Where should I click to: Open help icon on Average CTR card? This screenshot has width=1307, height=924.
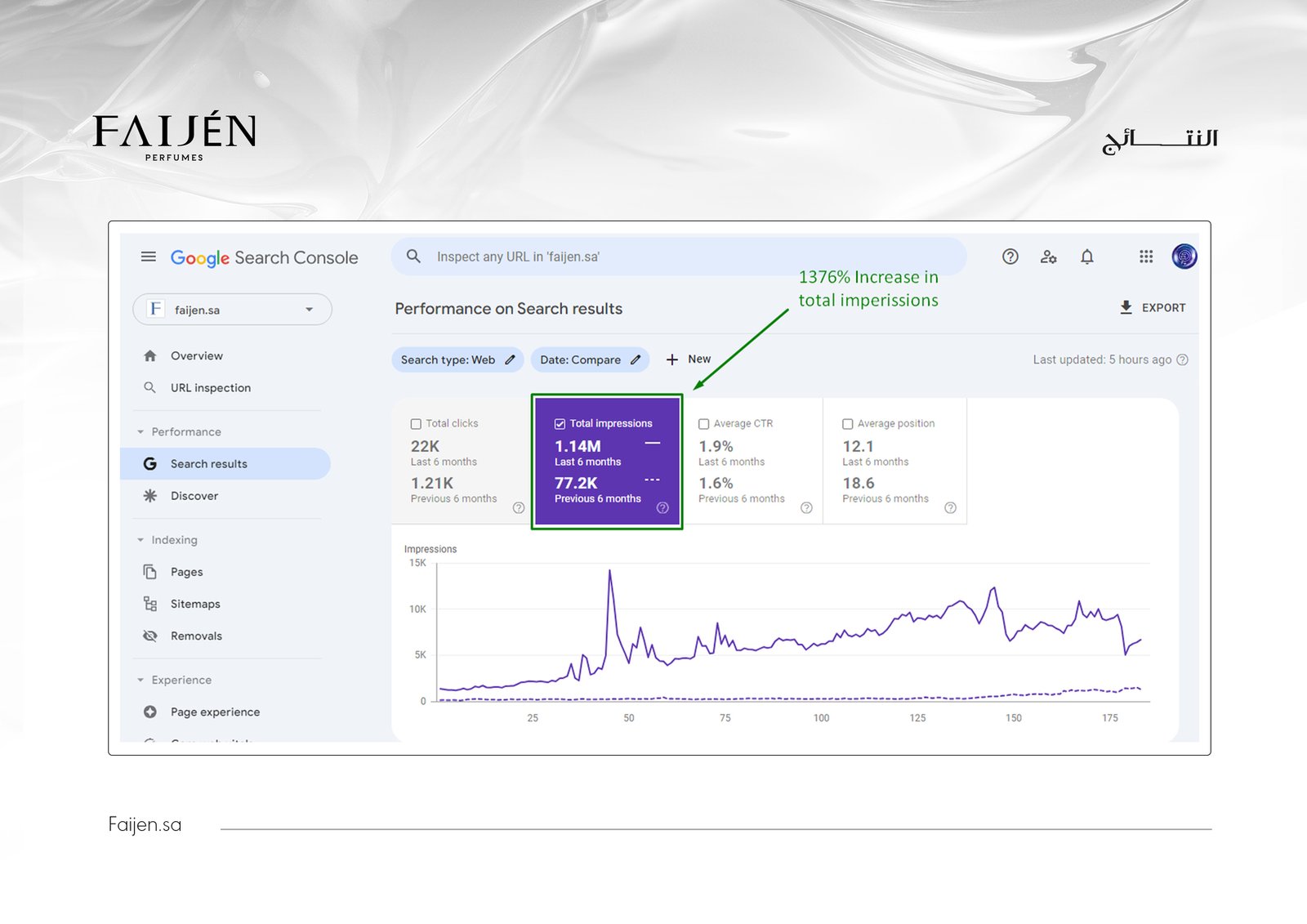pos(806,507)
